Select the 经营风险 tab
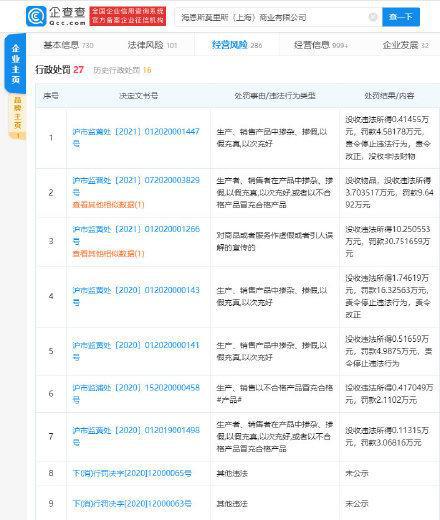Screen dimensions: 440x520 point(237,45)
